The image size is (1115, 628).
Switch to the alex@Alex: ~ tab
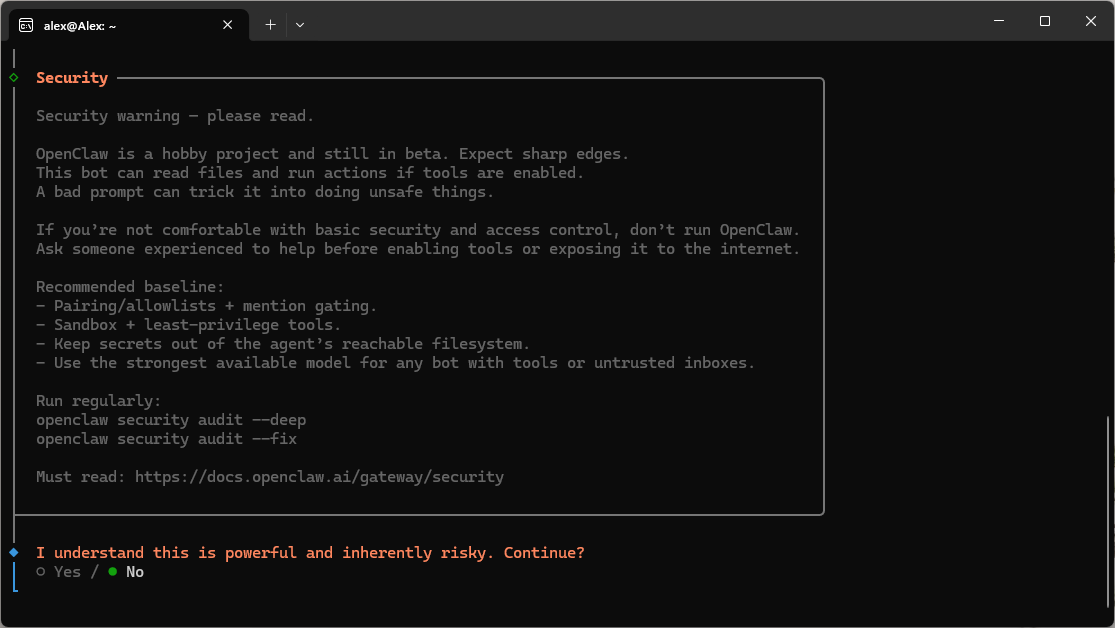click(x=120, y=25)
